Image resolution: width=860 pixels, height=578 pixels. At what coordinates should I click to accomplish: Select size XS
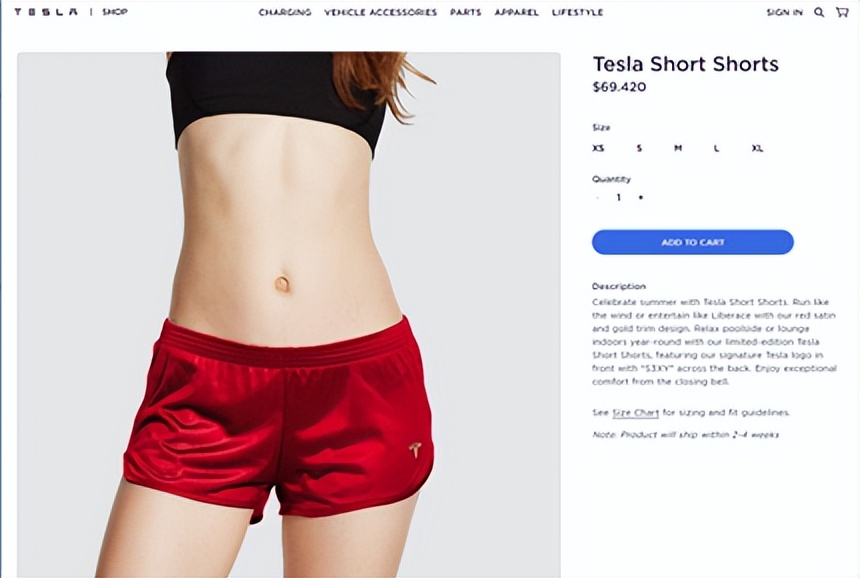(x=598, y=148)
